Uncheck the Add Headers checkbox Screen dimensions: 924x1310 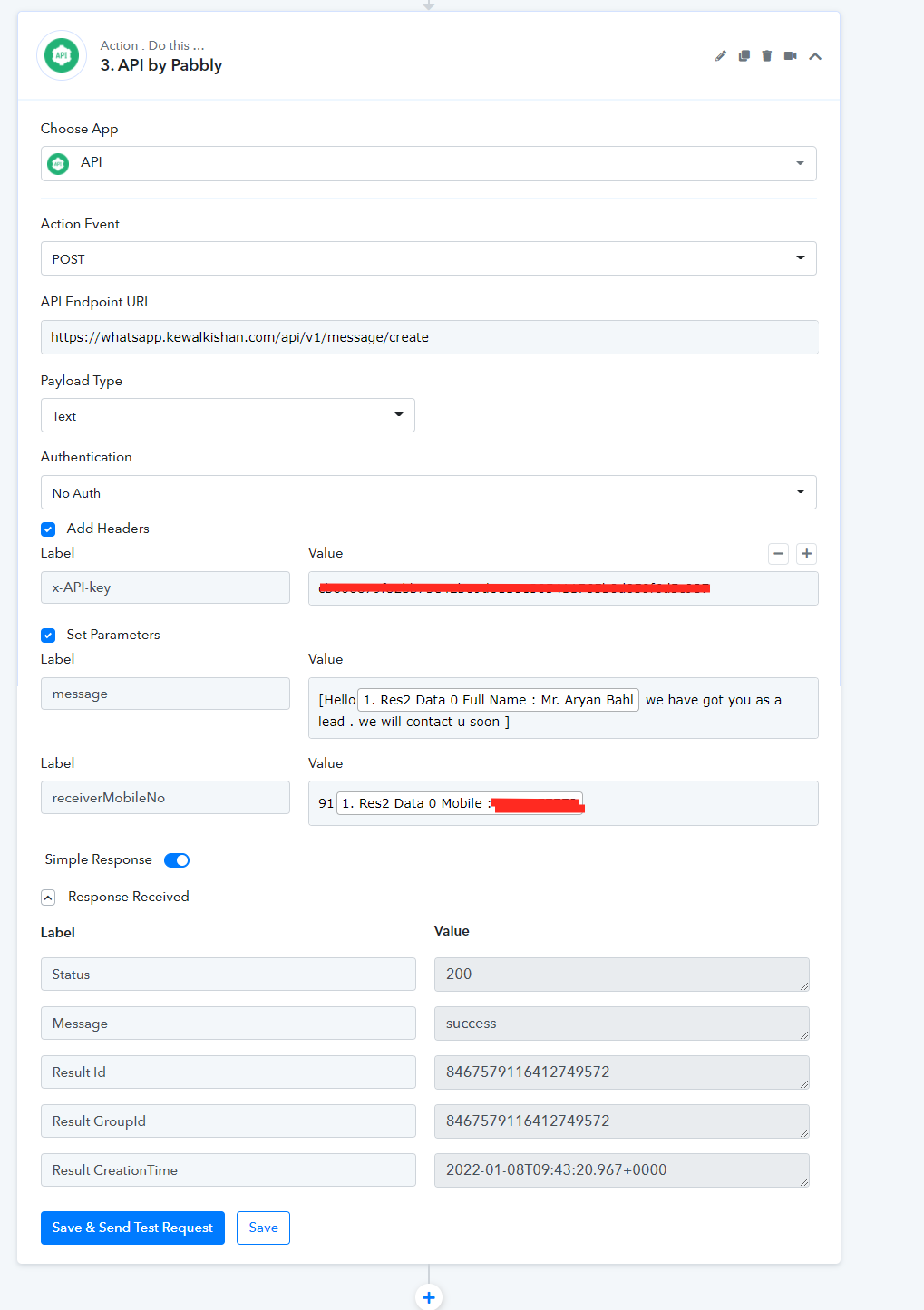48,529
